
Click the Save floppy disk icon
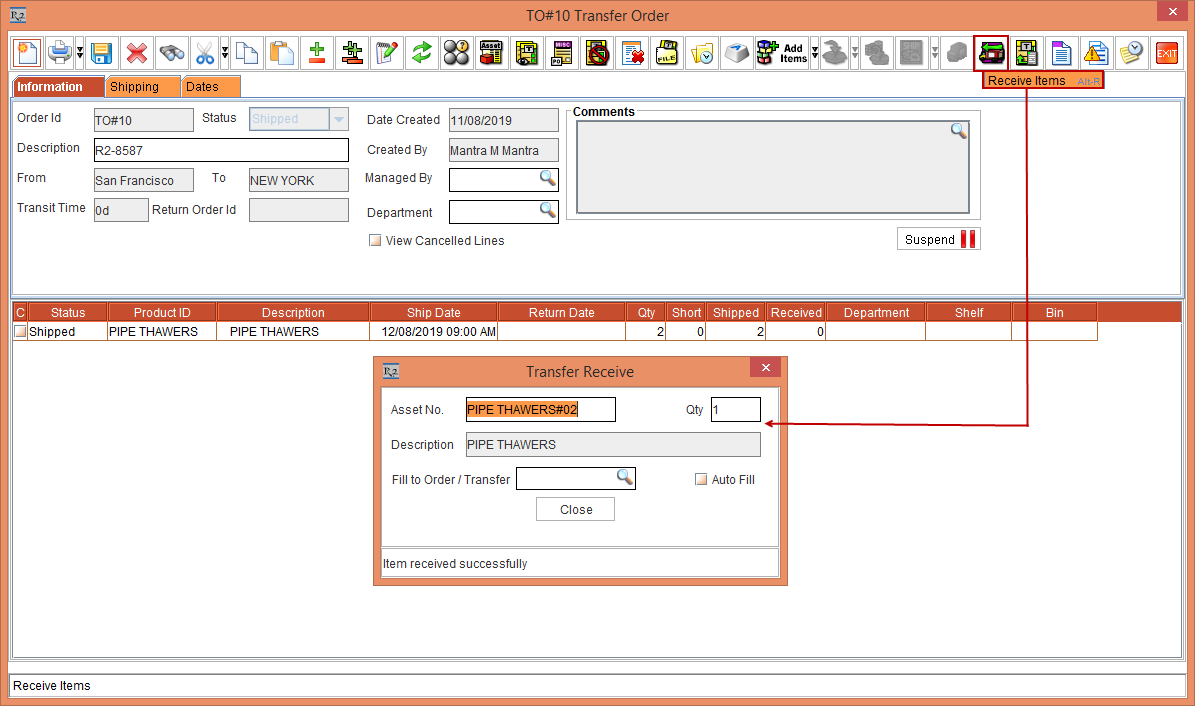point(100,53)
